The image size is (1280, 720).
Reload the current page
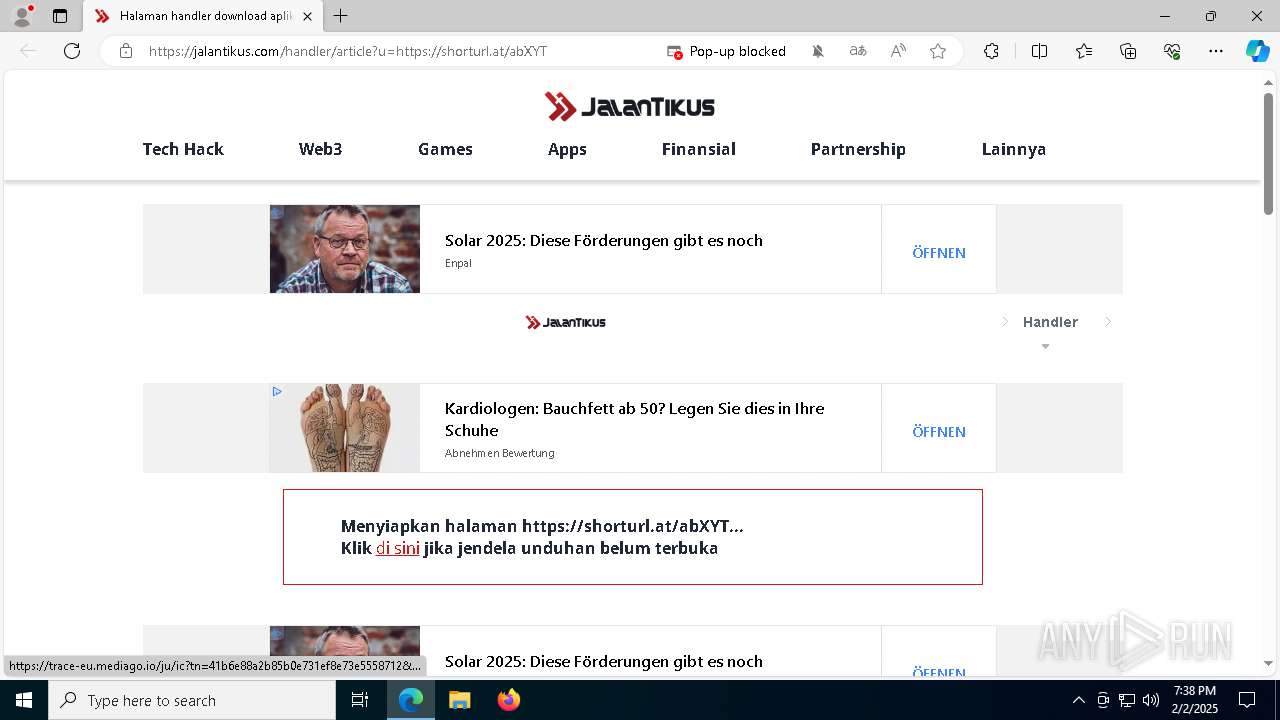click(x=72, y=51)
